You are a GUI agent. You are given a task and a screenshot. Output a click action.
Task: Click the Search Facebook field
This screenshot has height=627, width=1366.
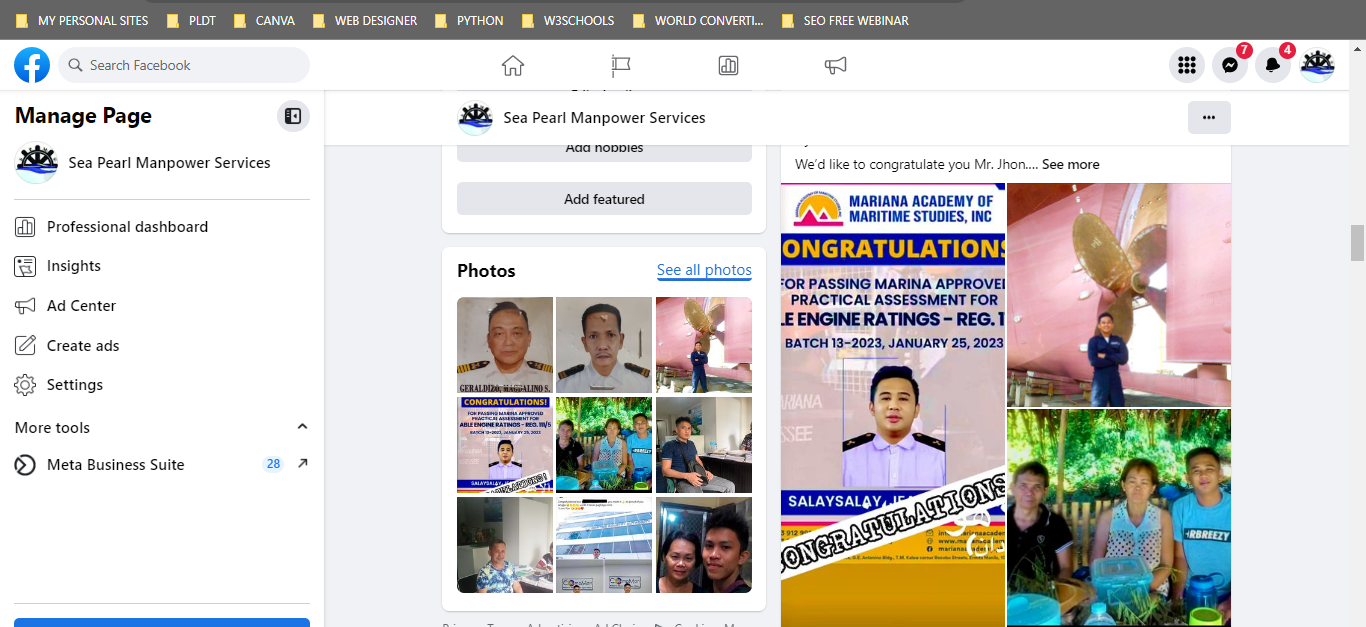coord(184,65)
